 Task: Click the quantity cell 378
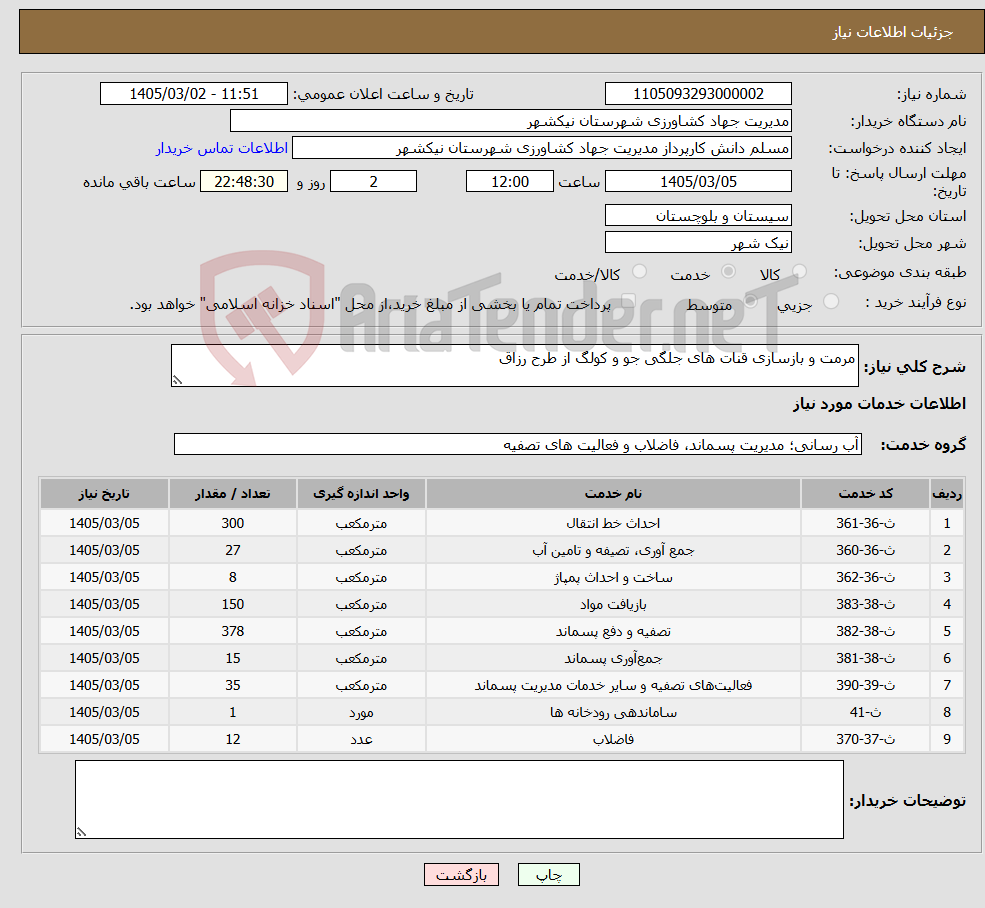232,632
